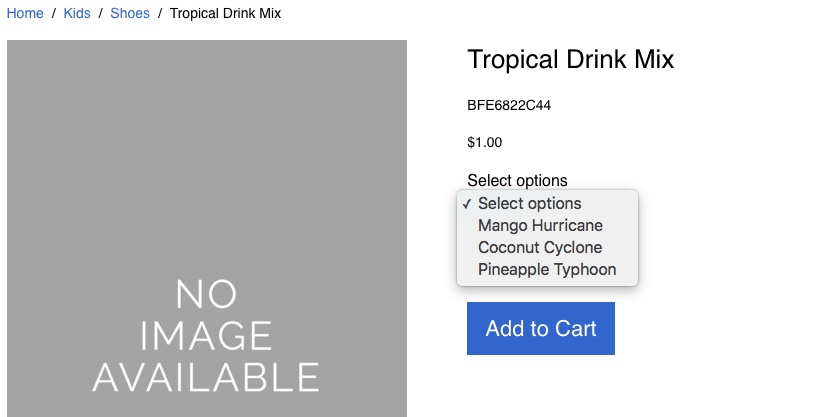
Task: Click the word Cart on blue button
Action: pos(576,329)
